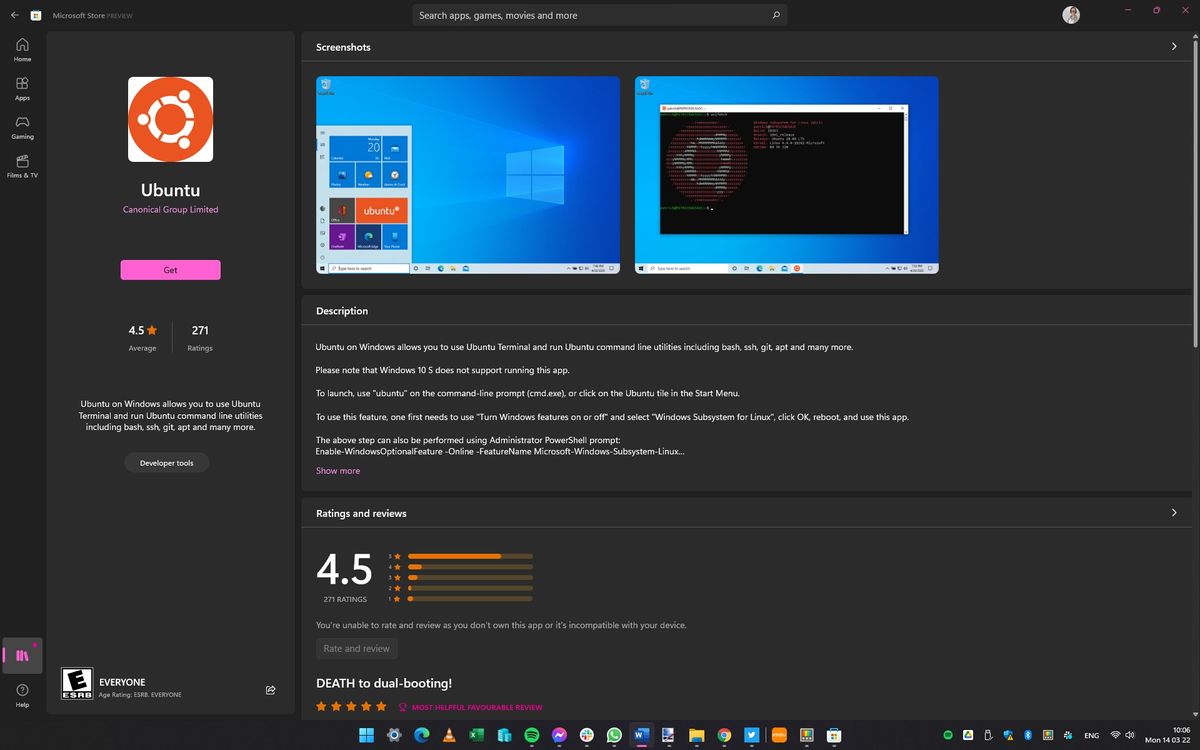Expand the Screenshots section with its chevron

(1174, 46)
